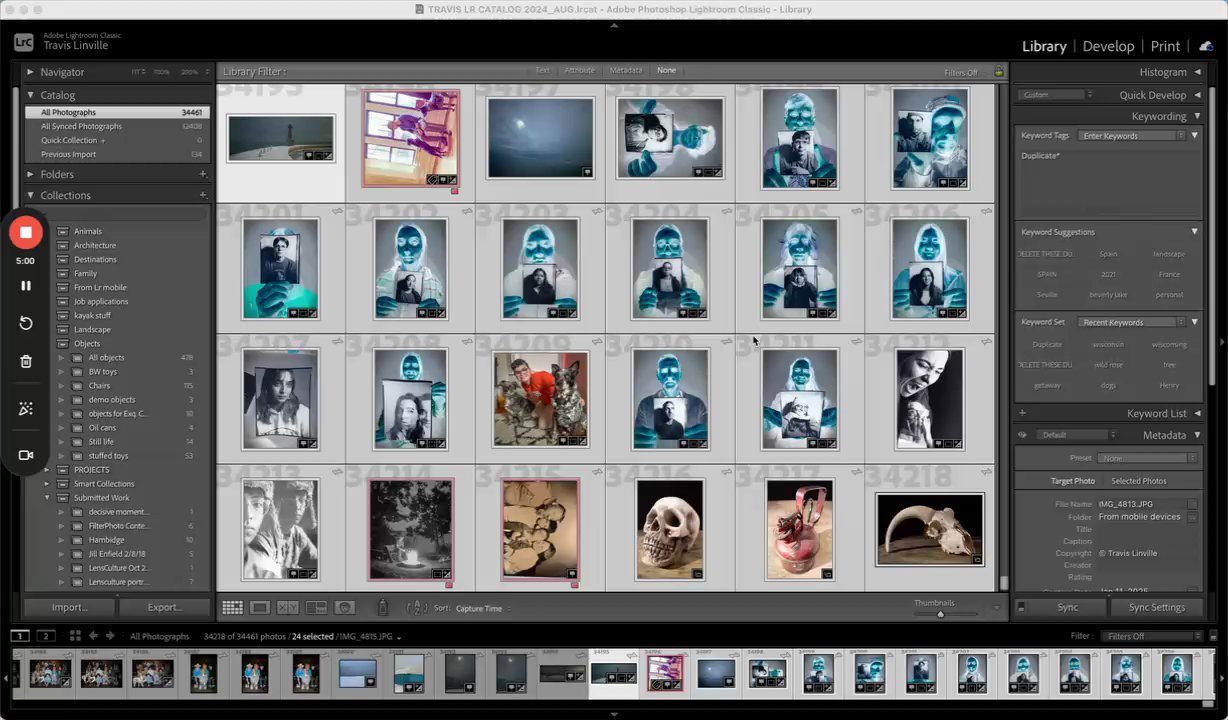Open the Keyword Set Recent Keywords dropdown

(x=1133, y=322)
